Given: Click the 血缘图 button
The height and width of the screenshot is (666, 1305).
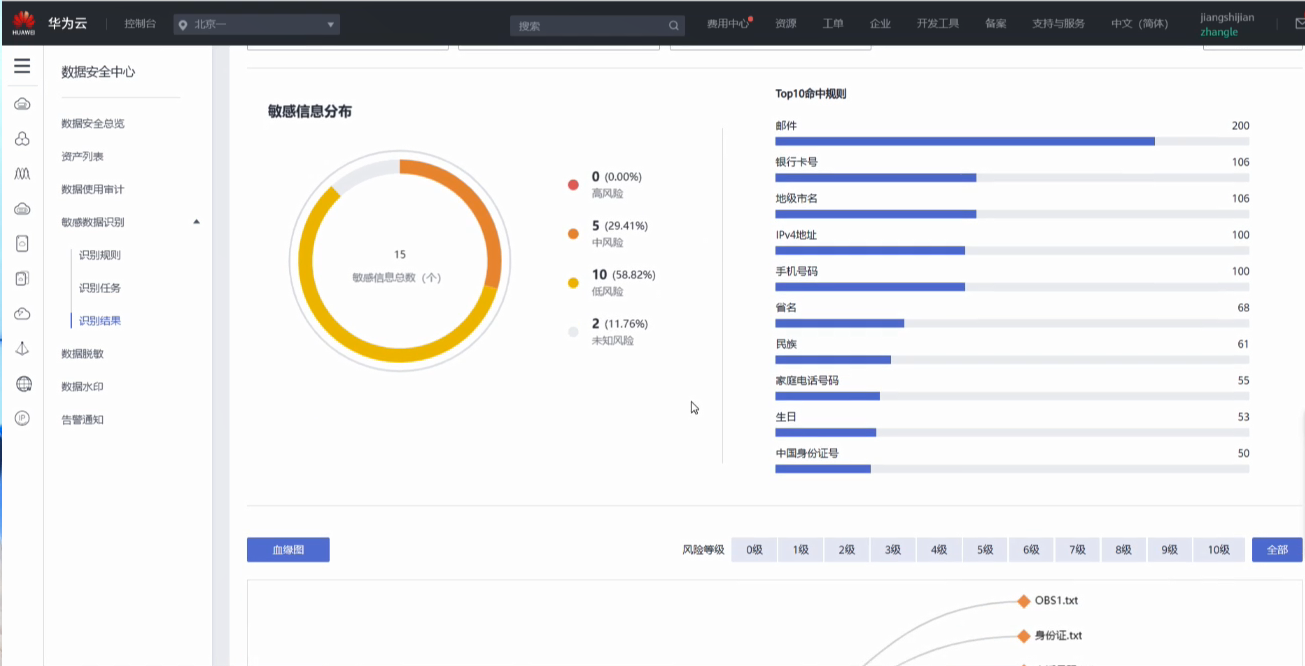Looking at the screenshot, I should (288, 550).
